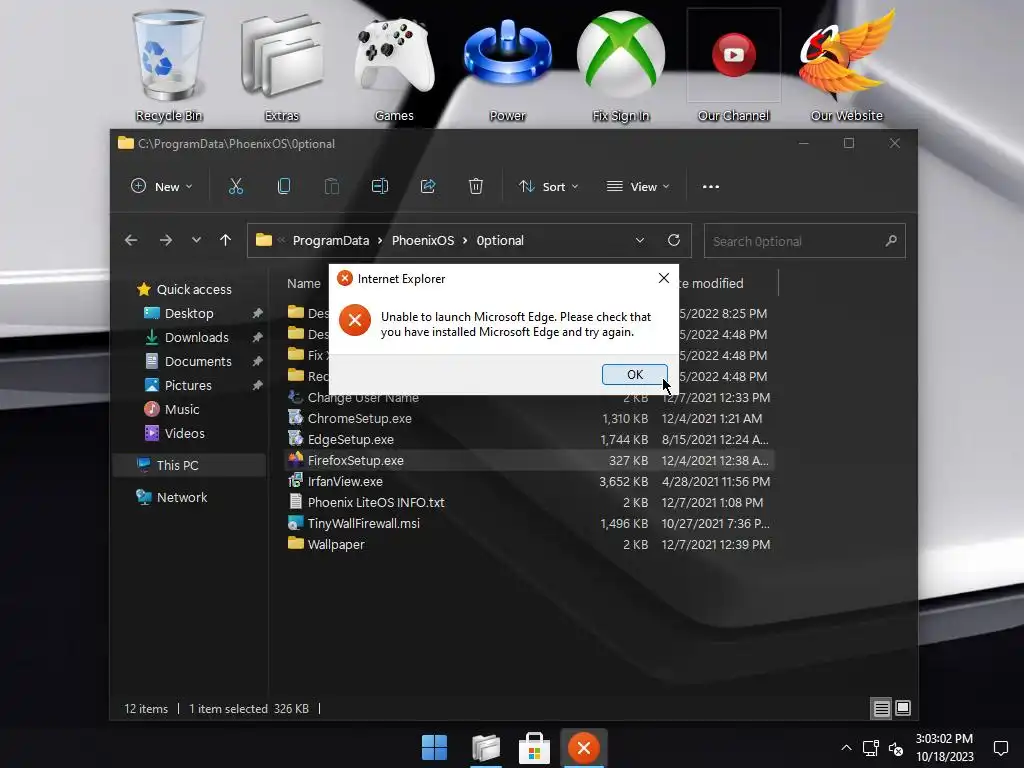Switch to details view layout icon
The height and width of the screenshot is (768, 1024).
882,709
